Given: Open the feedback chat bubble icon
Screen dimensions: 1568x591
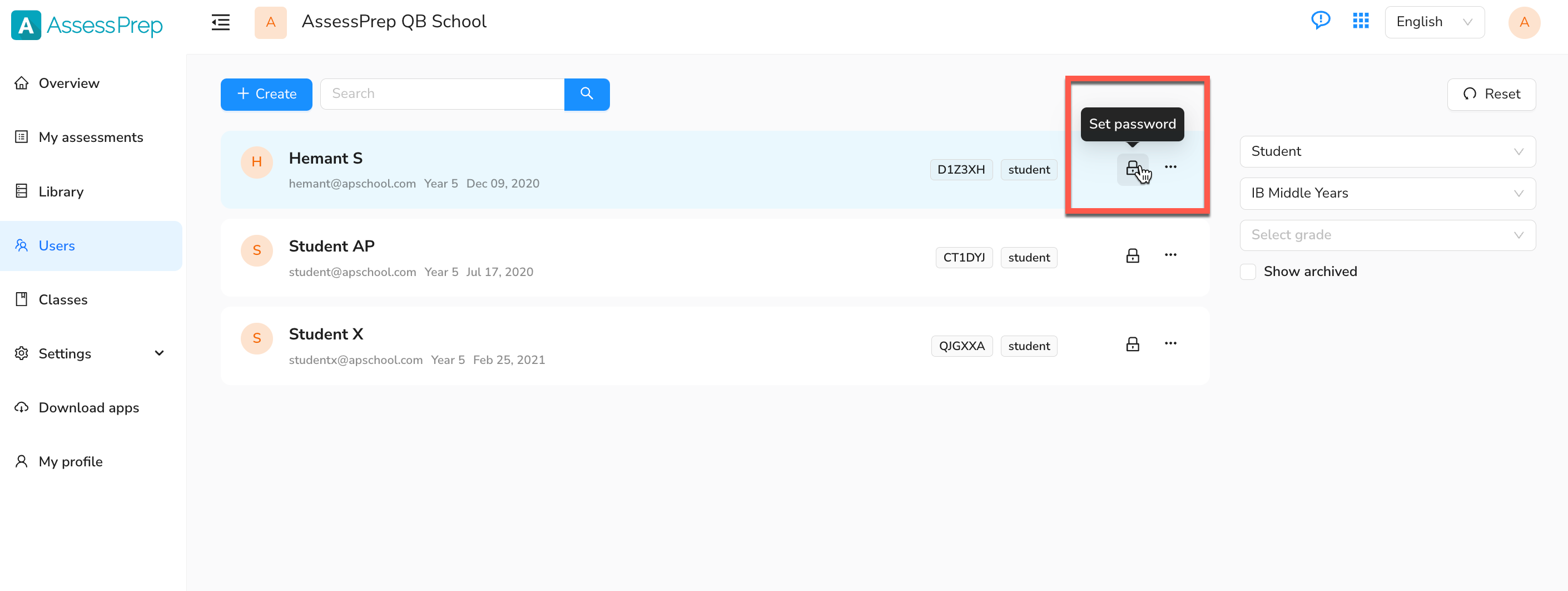Looking at the screenshot, I should (x=1320, y=21).
